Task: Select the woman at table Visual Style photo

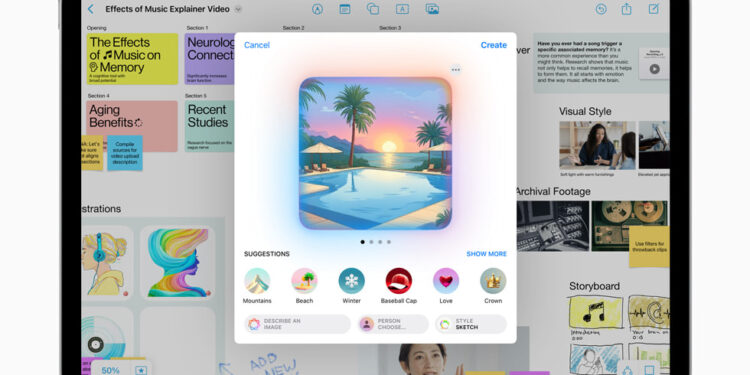Action: click(x=597, y=145)
